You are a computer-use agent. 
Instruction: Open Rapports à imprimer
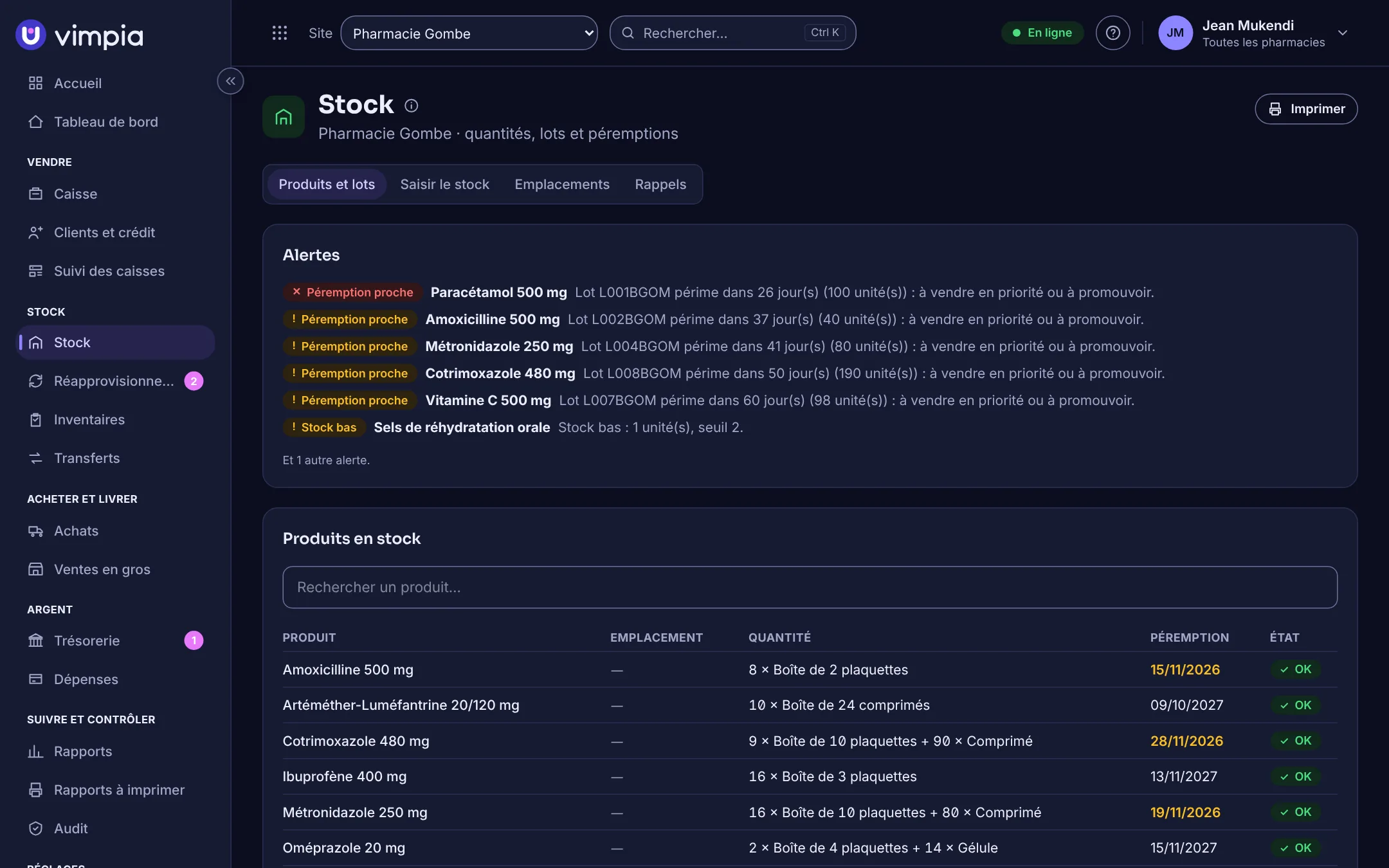(116, 790)
